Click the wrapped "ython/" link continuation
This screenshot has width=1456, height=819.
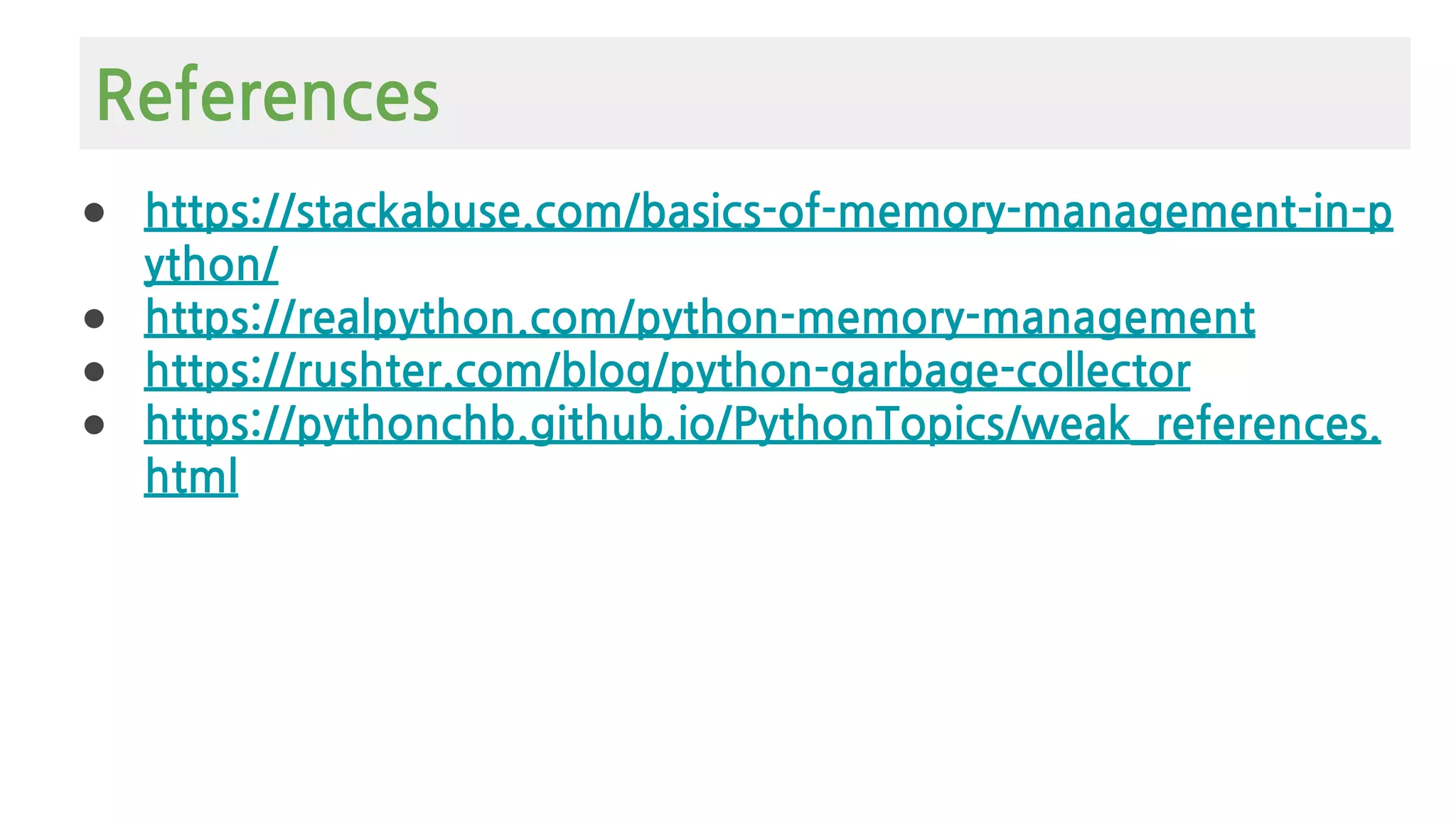click(x=211, y=265)
